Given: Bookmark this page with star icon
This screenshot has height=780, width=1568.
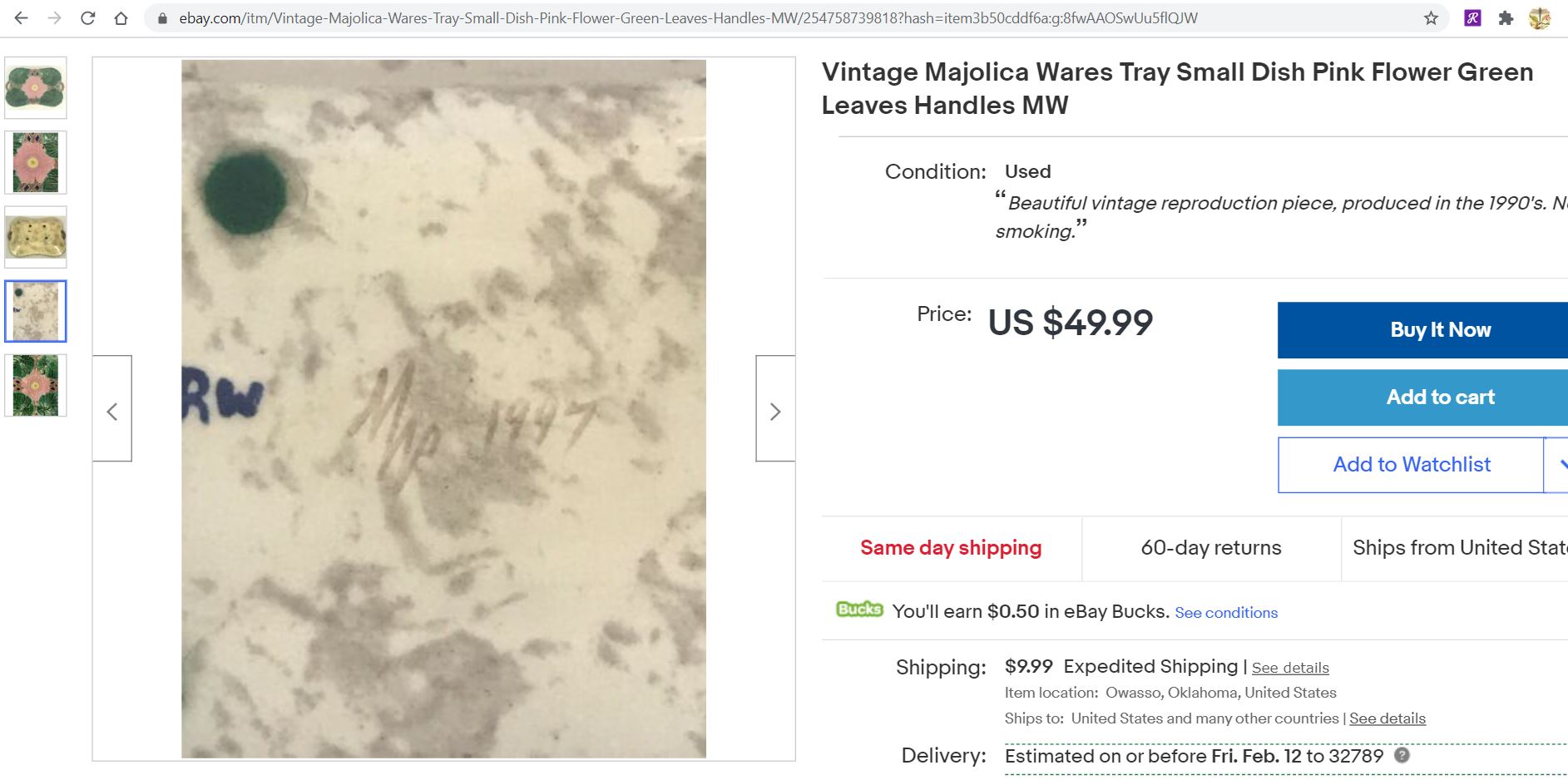Looking at the screenshot, I should 1431,18.
